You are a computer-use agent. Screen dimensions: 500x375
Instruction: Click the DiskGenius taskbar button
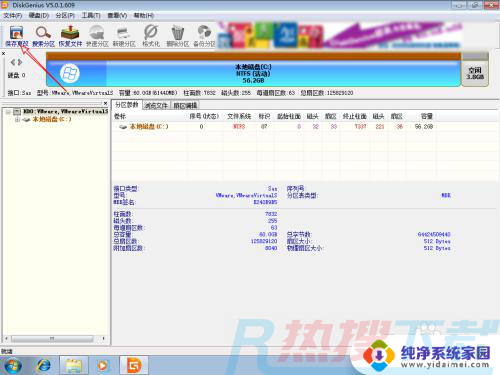134,366
